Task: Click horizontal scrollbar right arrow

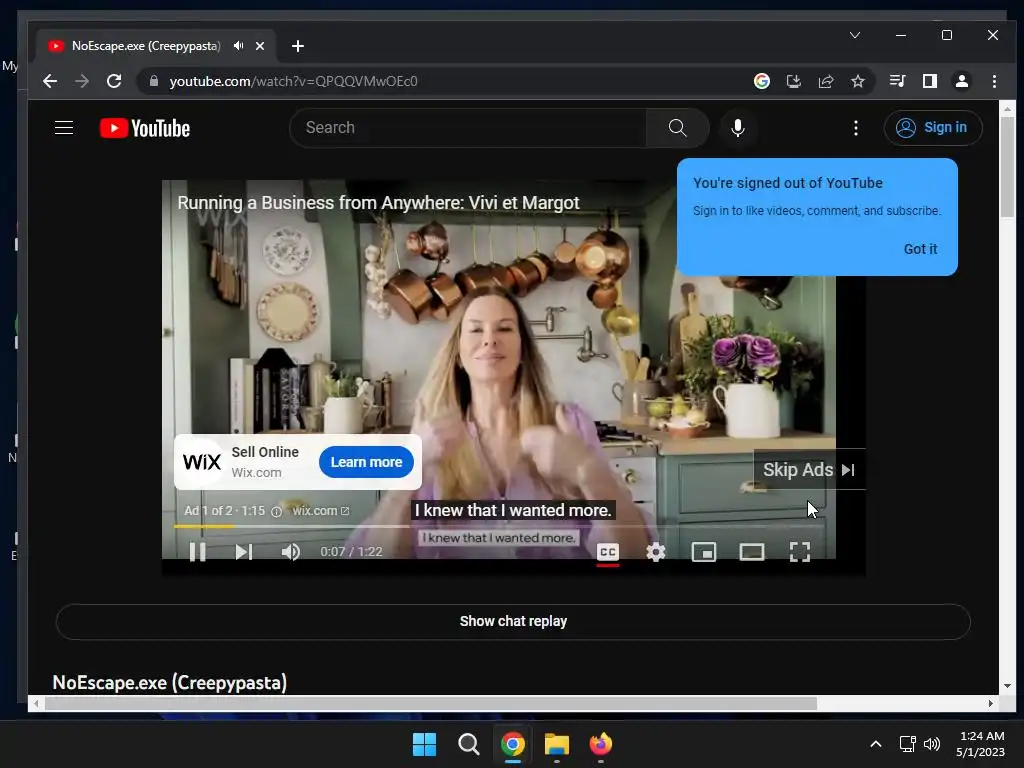Action: pyautogui.click(x=991, y=703)
